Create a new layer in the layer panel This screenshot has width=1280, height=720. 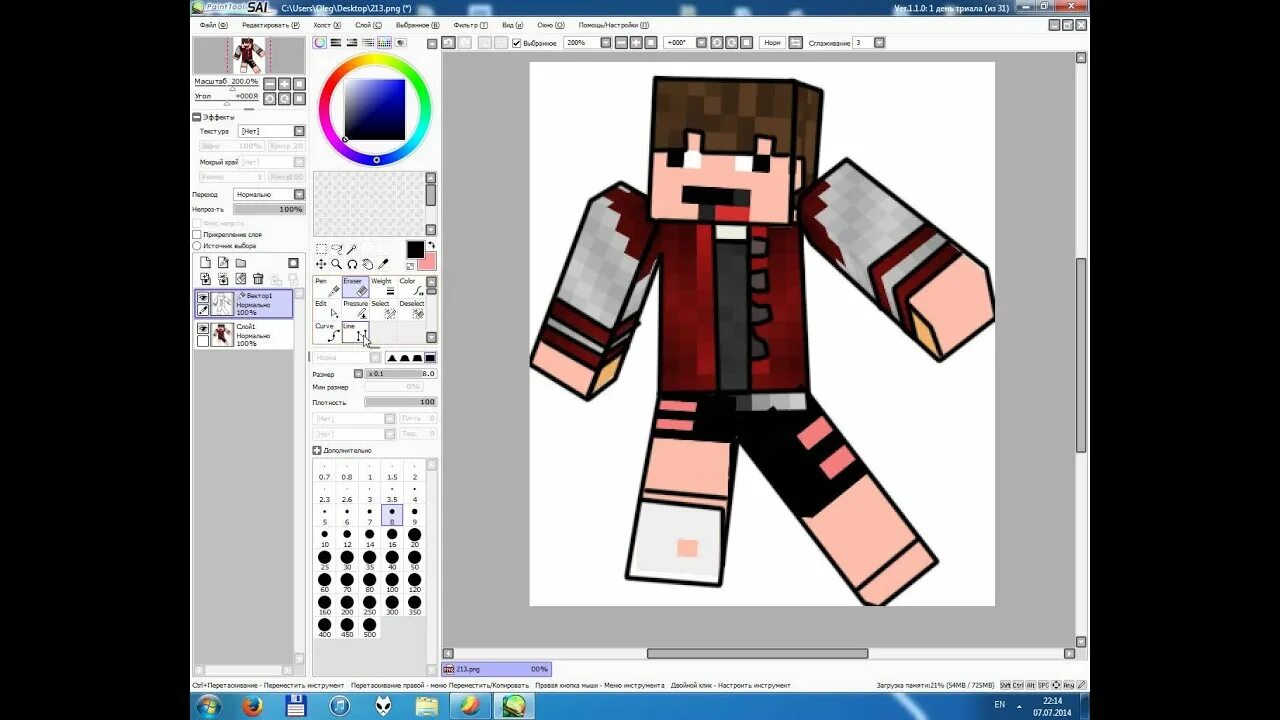(205, 263)
